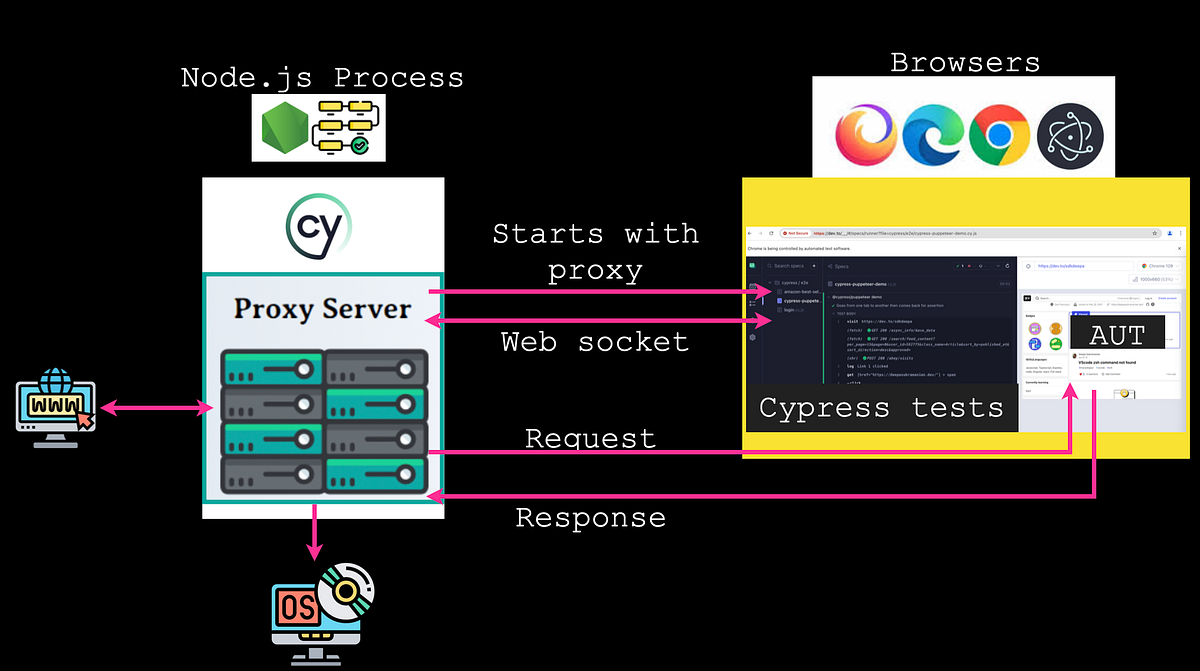1200x671 pixels.
Task: Collapse the cypress/e2e folder in spec list
Action: coord(770,282)
